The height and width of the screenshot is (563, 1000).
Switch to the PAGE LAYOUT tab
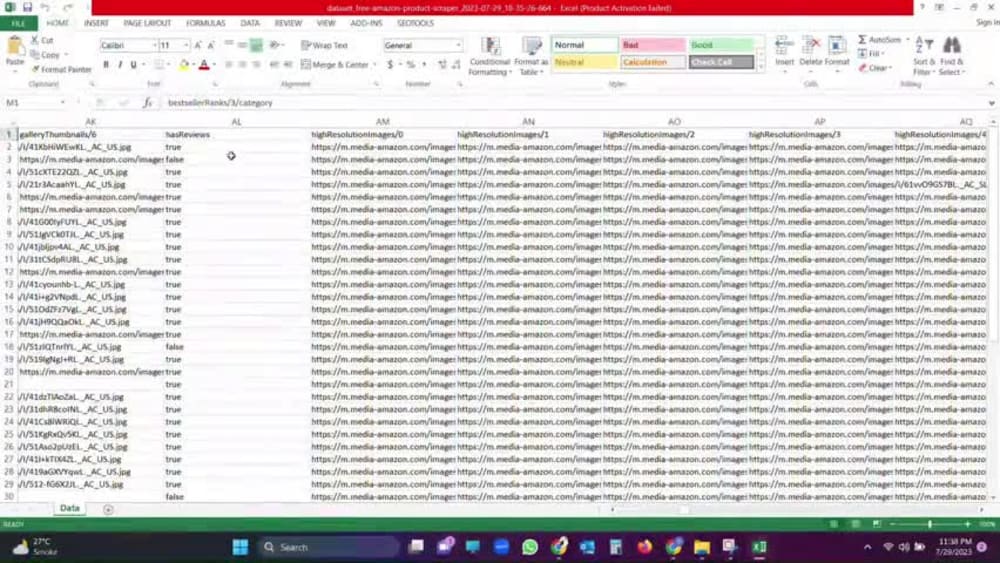pos(147,23)
